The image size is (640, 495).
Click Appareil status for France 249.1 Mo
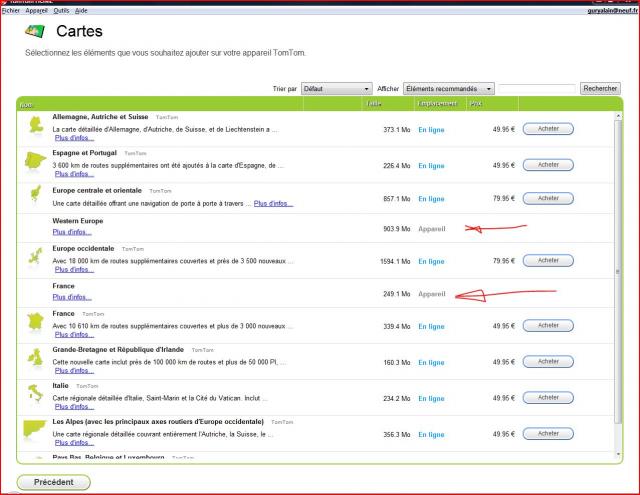431,294
